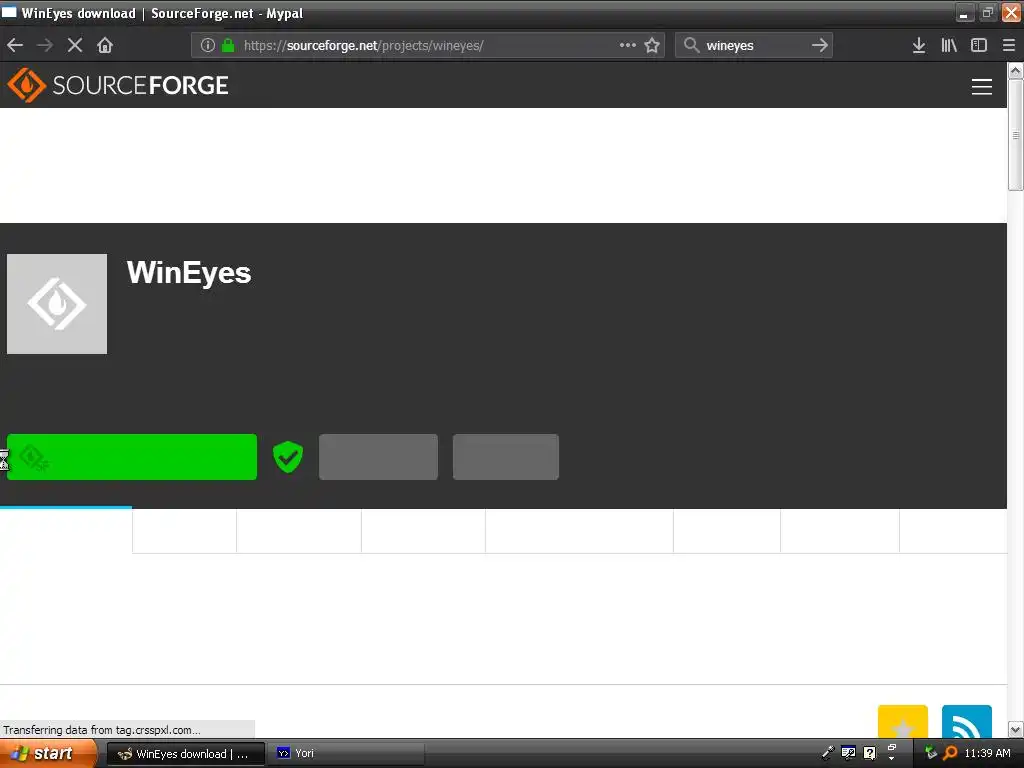
Task: Open the Library bookmarks and history icon
Action: click(949, 45)
